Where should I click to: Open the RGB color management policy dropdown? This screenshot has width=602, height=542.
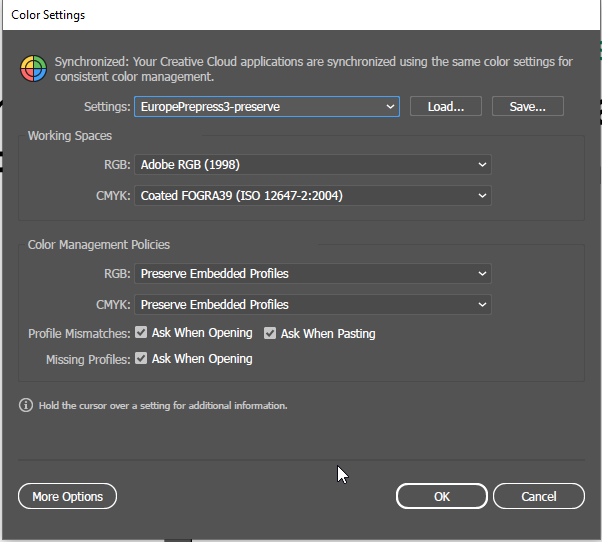point(313,273)
